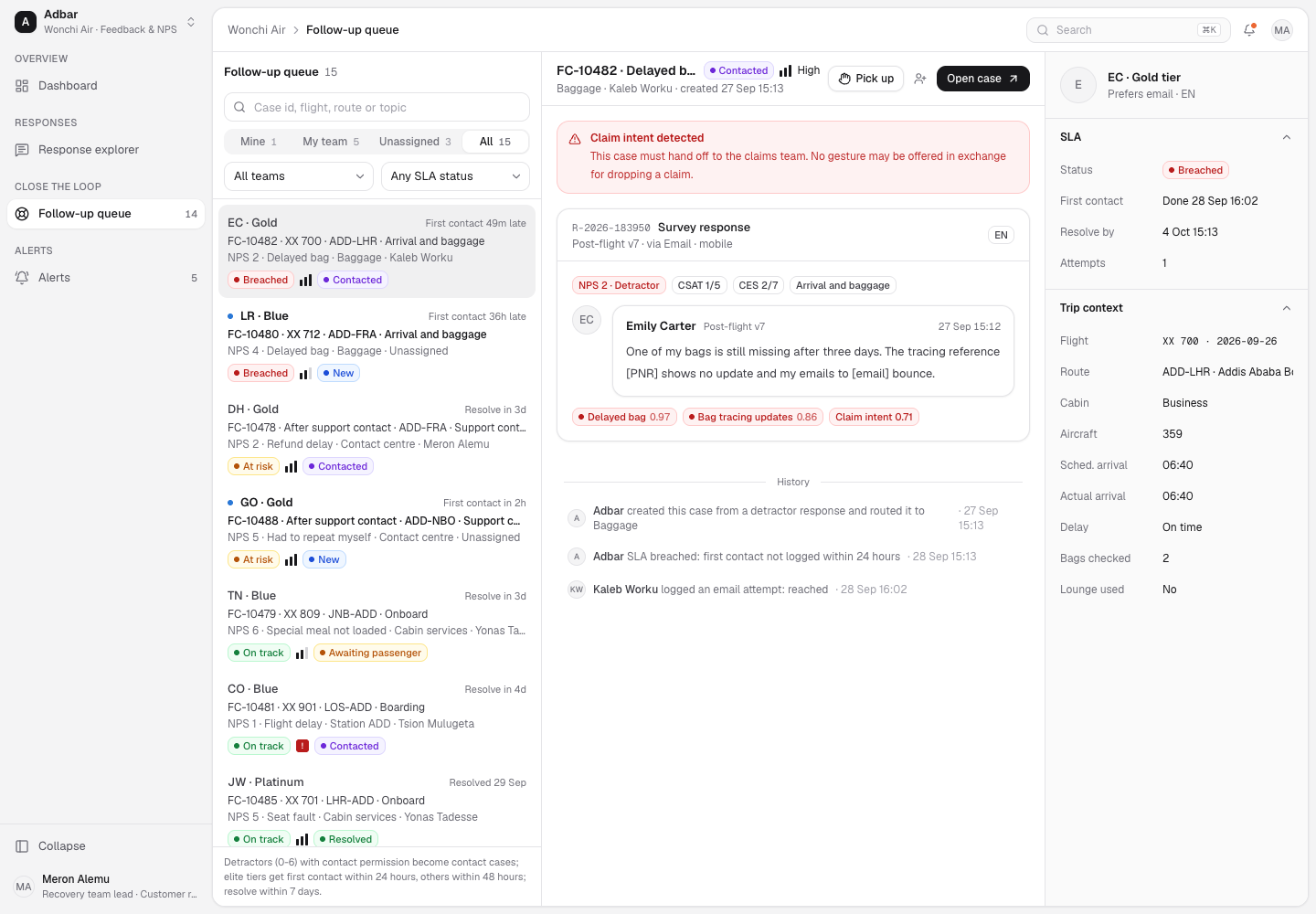
Task: Select the All tab
Action: (x=495, y=142)
